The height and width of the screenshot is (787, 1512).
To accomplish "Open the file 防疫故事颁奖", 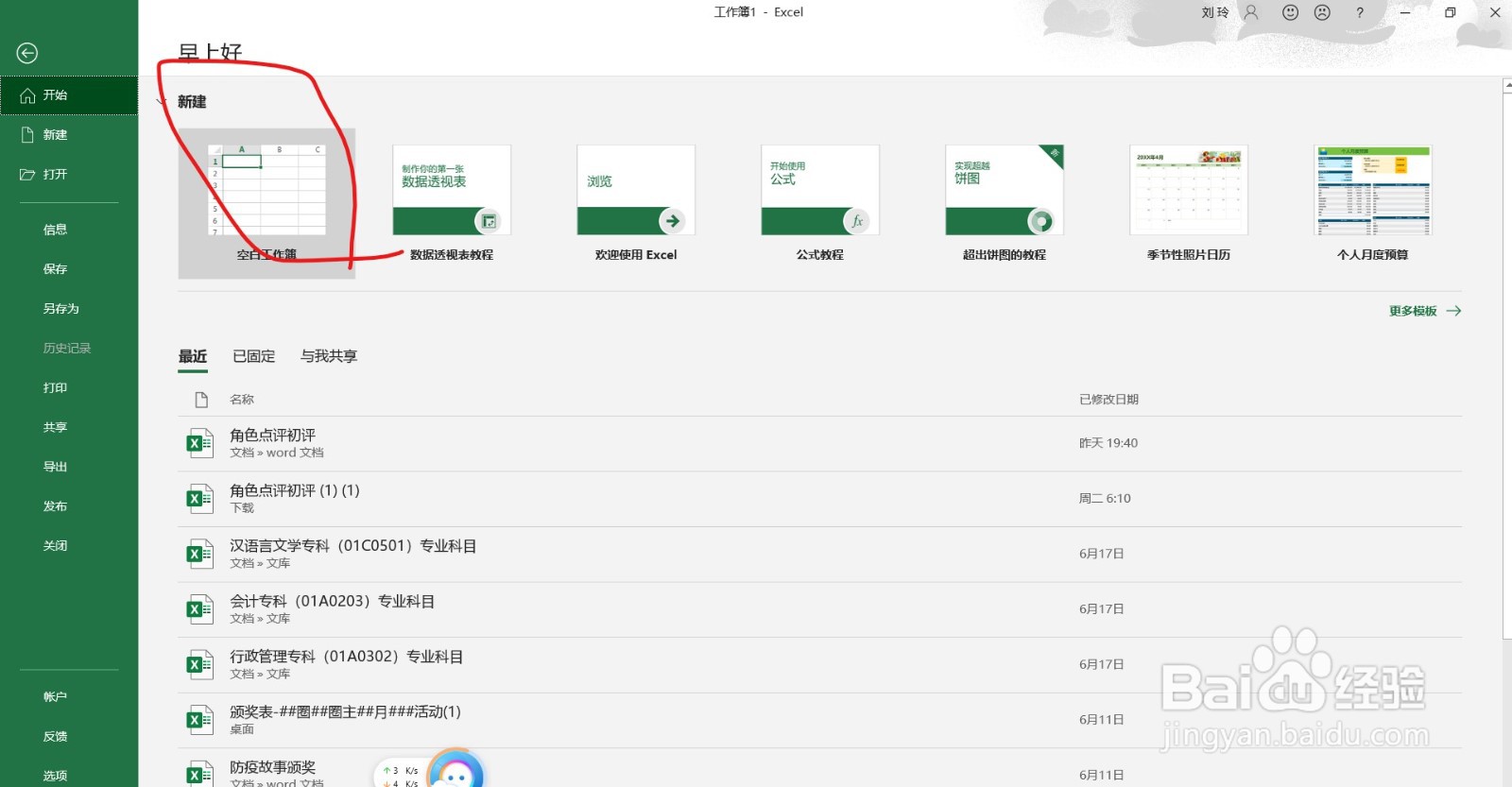I will (x=820, y=770).
